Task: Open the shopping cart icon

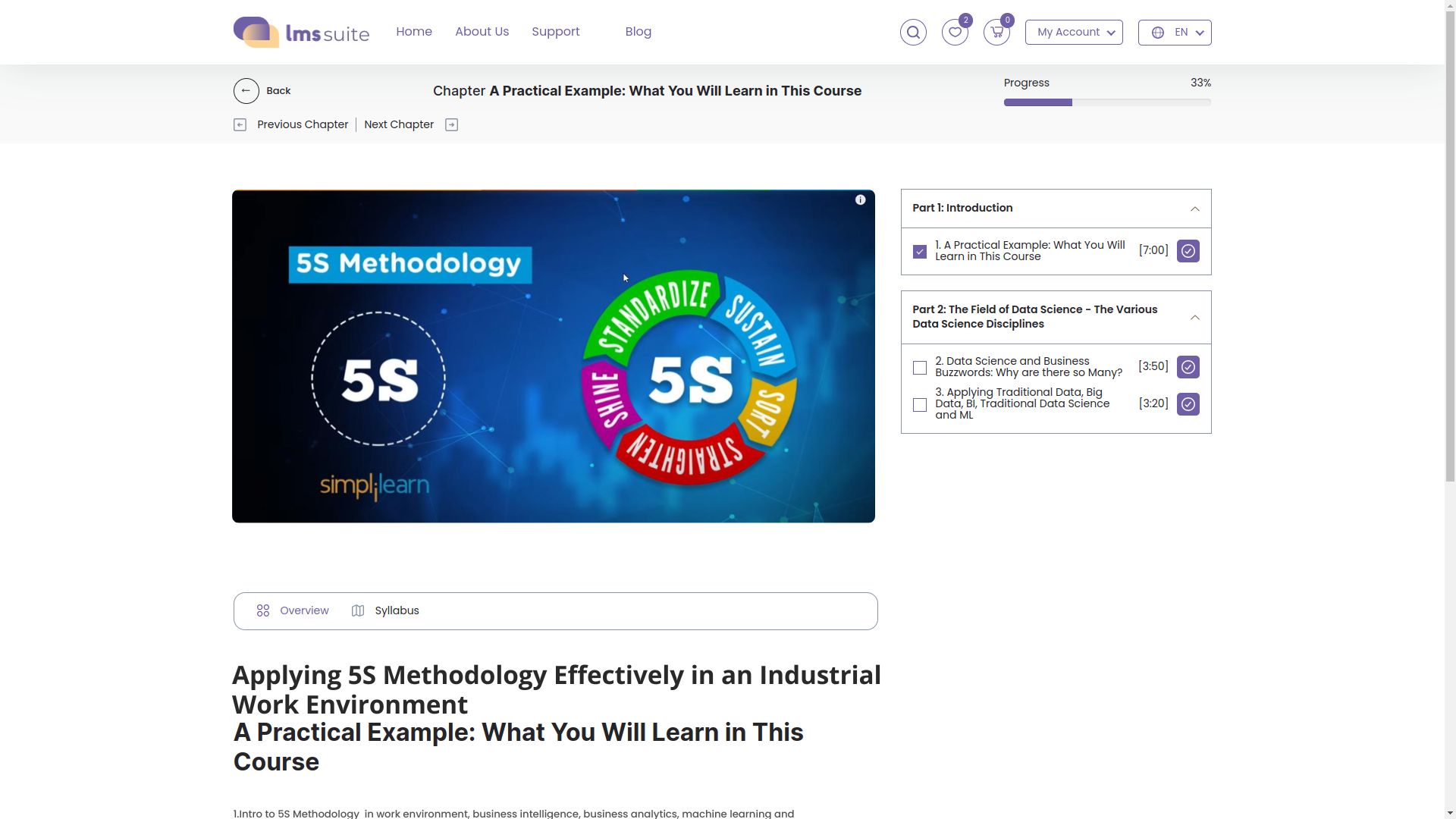Action: pyautogui.click(x=996, y=33)
